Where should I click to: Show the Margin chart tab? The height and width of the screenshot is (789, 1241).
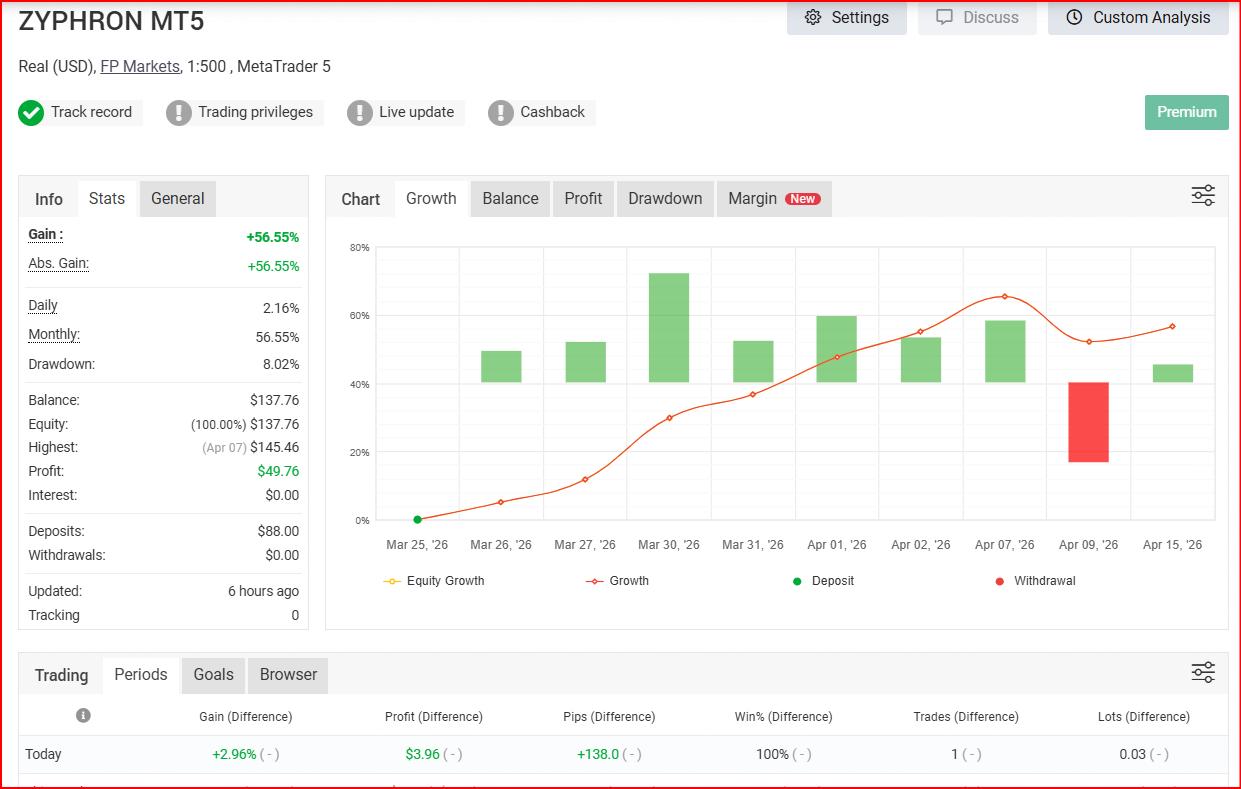pos(774,198)
